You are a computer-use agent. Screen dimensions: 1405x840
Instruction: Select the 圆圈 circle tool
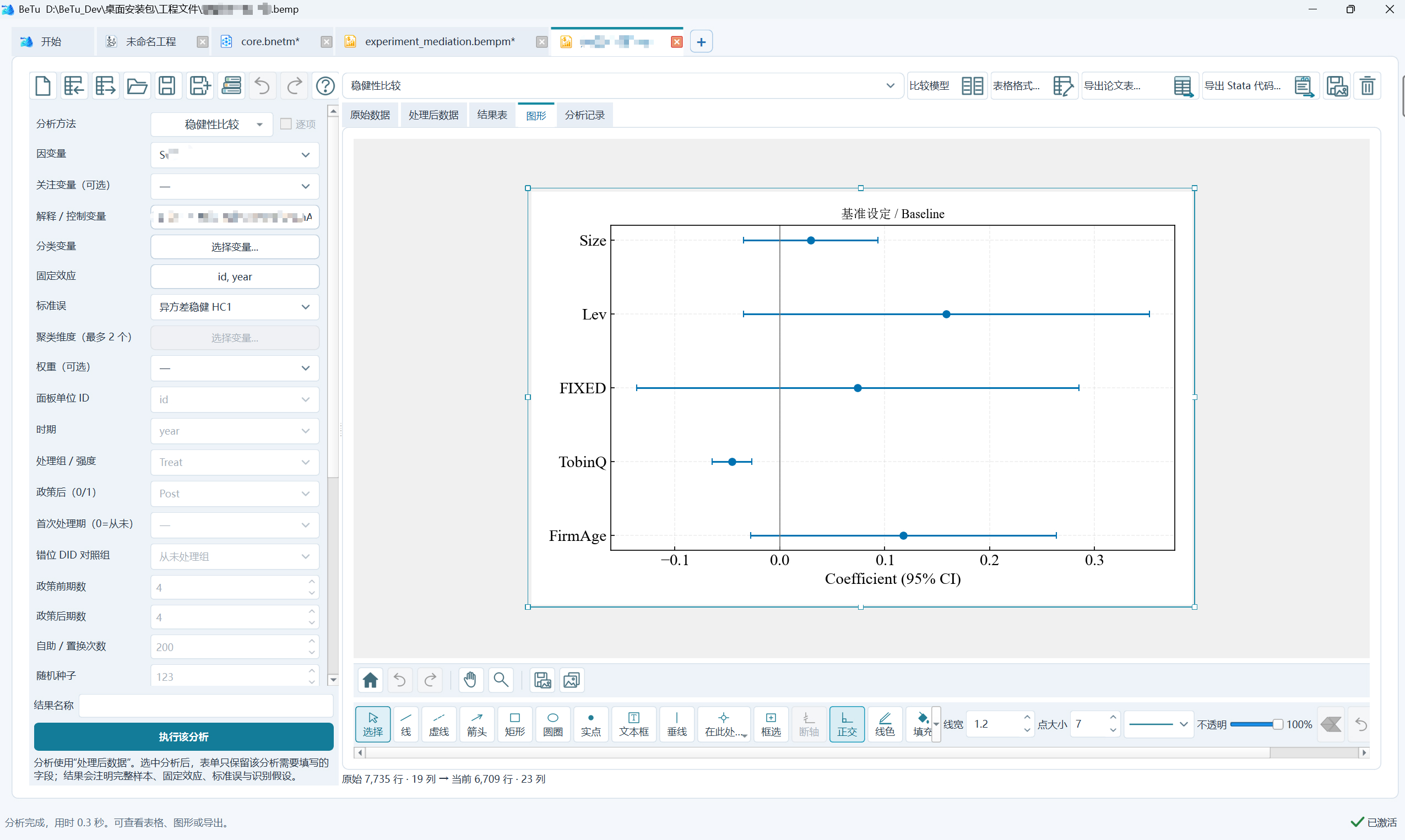point(552,724)
